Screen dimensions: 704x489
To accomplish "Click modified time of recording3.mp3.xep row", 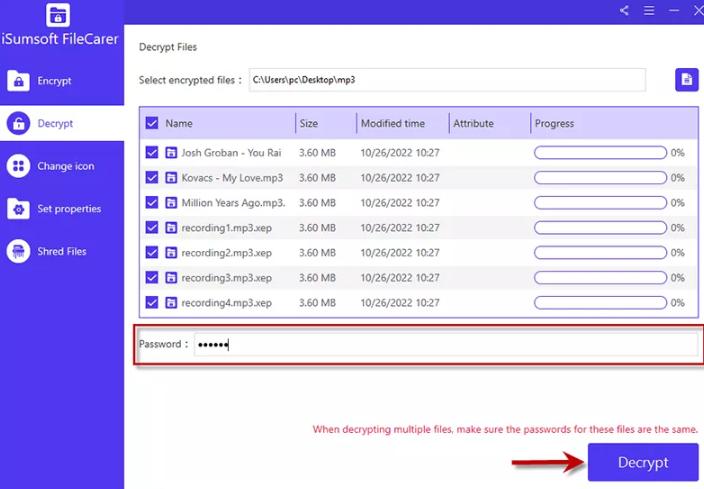I will [x=400, y=278].
